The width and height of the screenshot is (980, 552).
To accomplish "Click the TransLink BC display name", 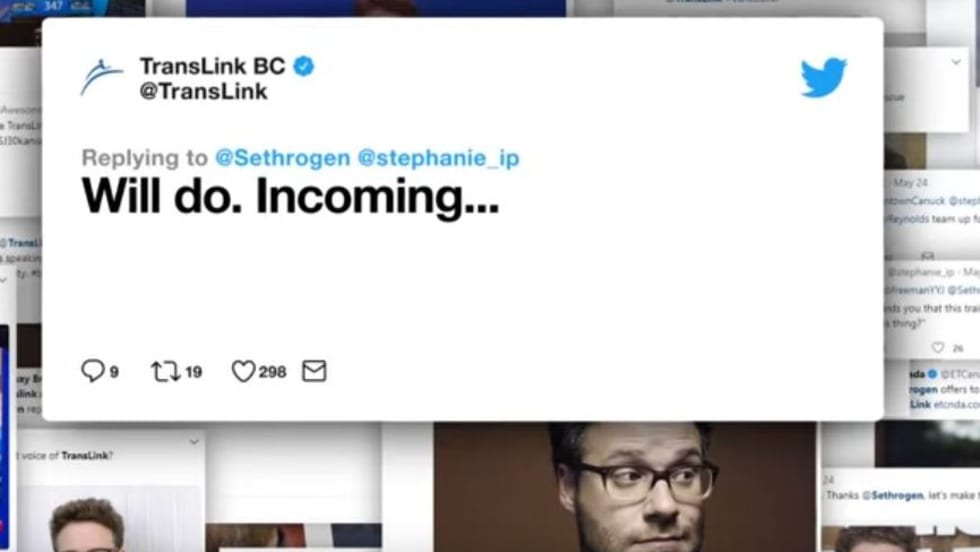I will click(212, 66).
